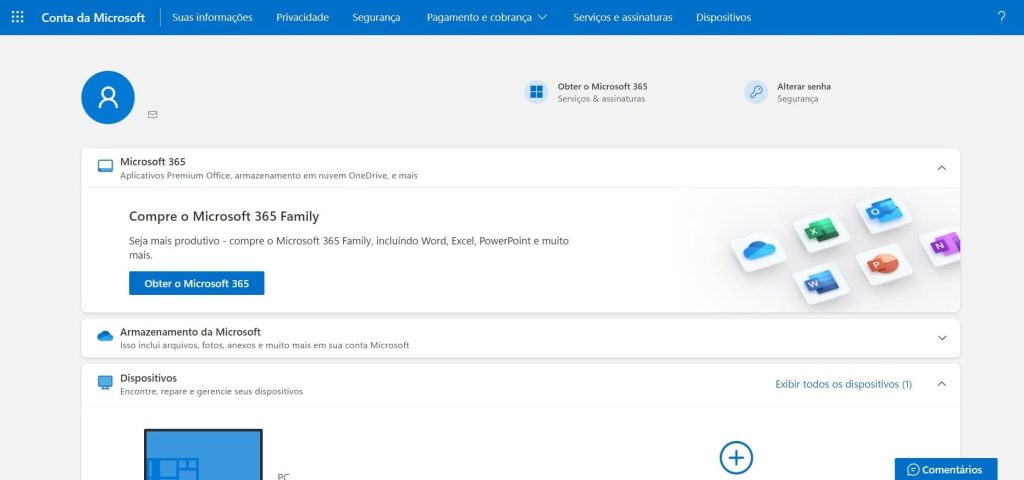The height and width of the screenshot is (480, 1024).
Task: Click the OneNote app tile
Action: [x=940, y=245]
